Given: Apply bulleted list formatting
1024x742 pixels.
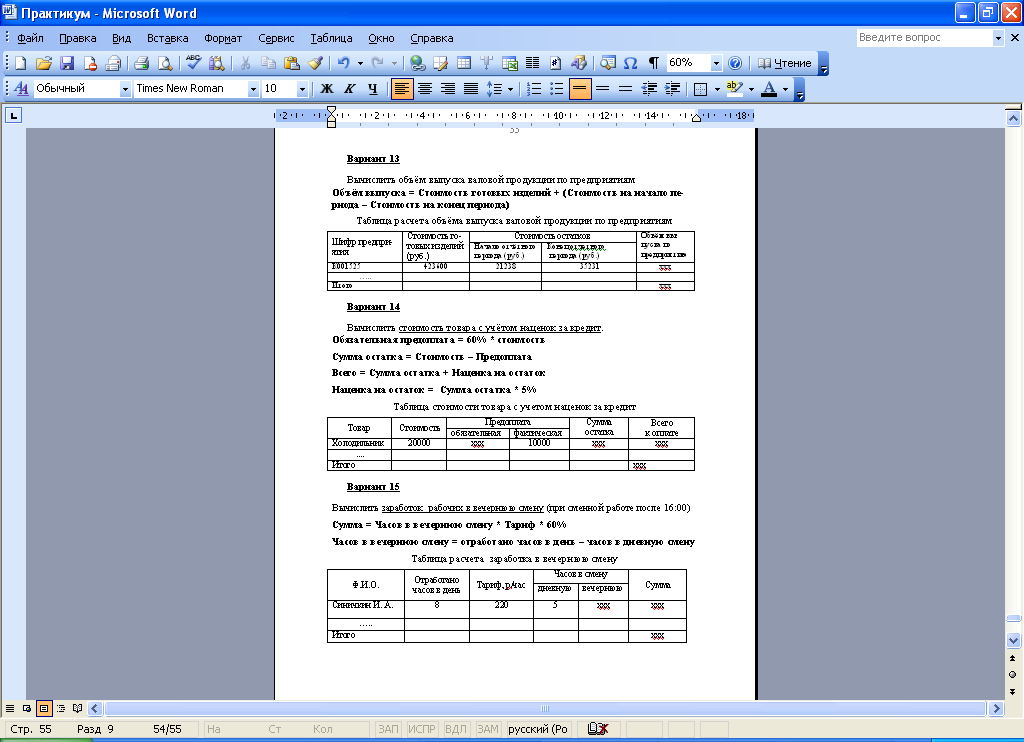Looking at the screenshot, I should (557, 88).
